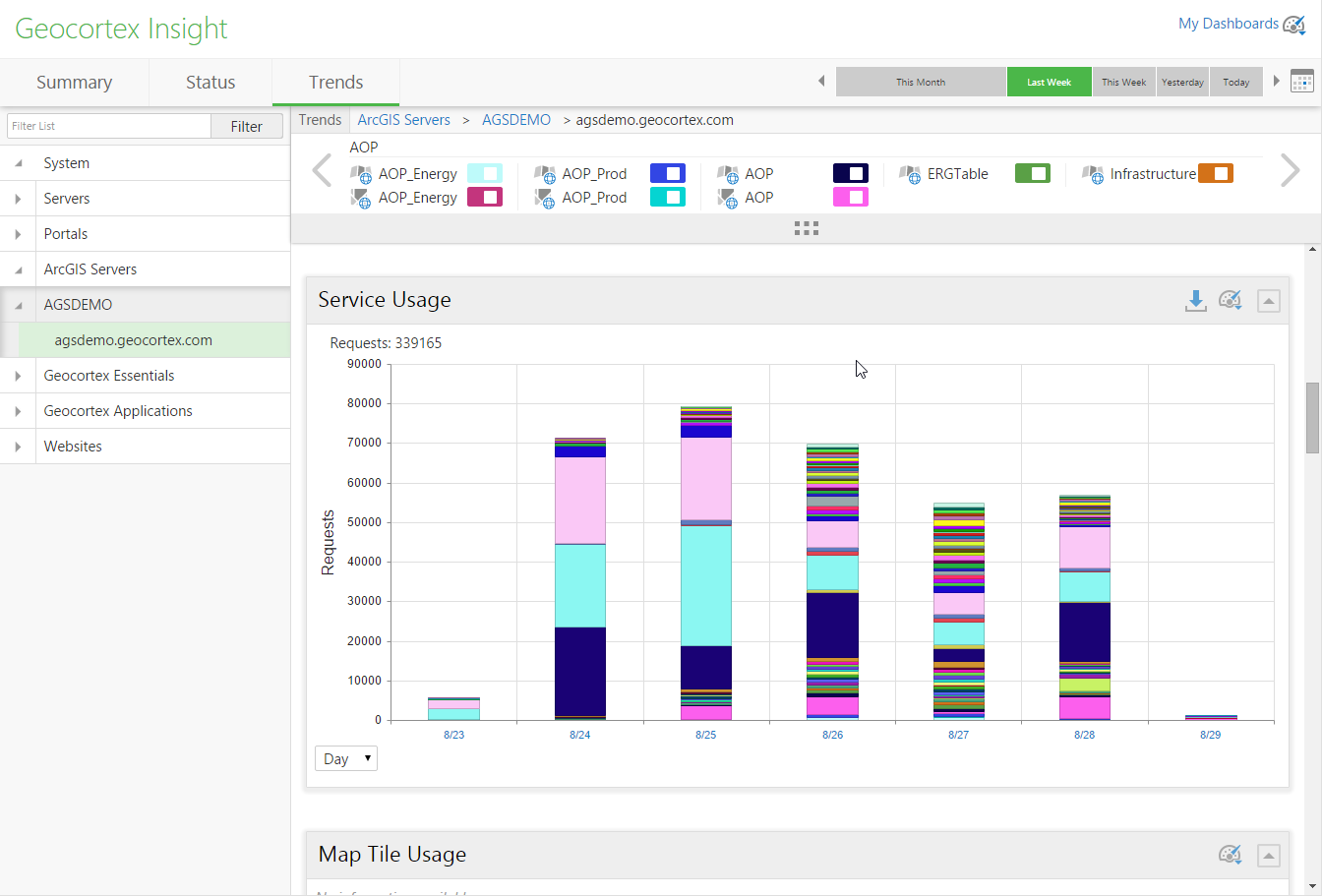The height and width of the screenshot is (896, 1322).
Task: Add Service Usage to dashboard icon
Action: point(1230,300)
